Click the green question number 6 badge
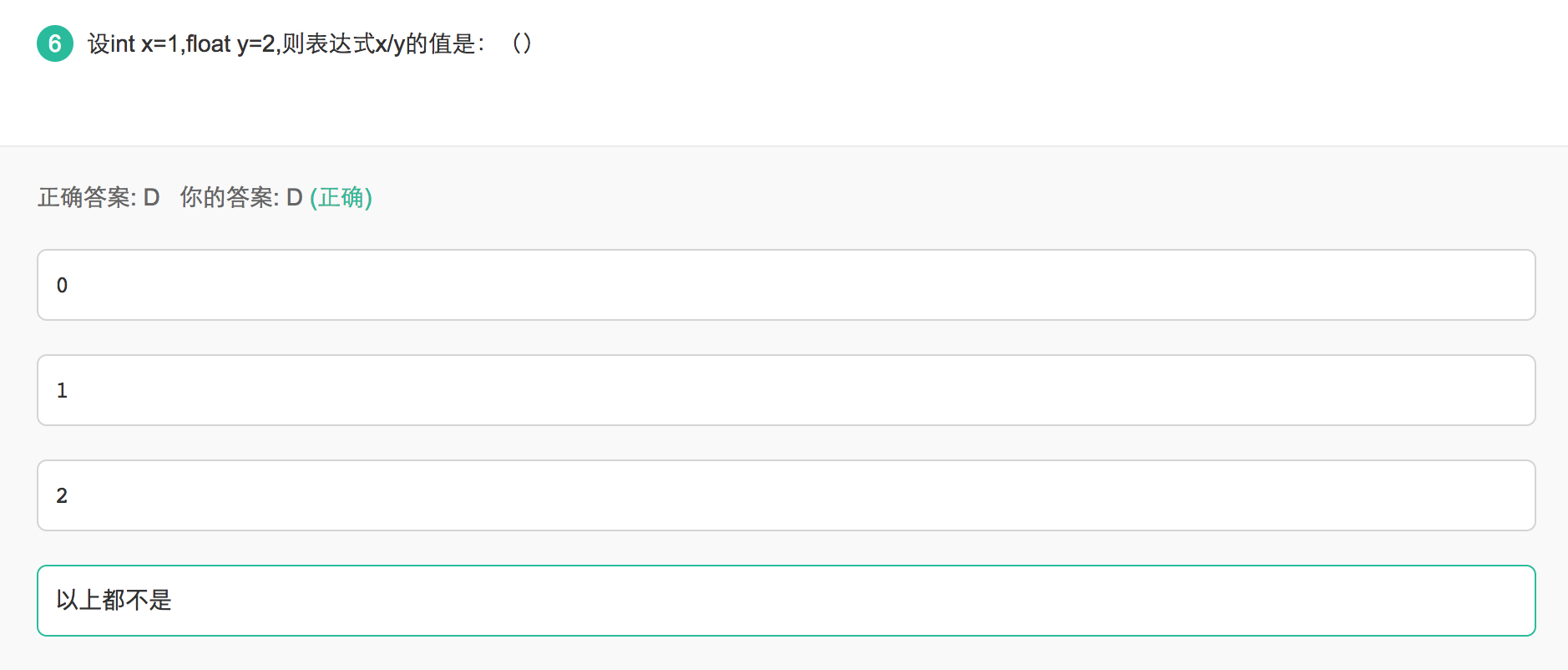 55,43
